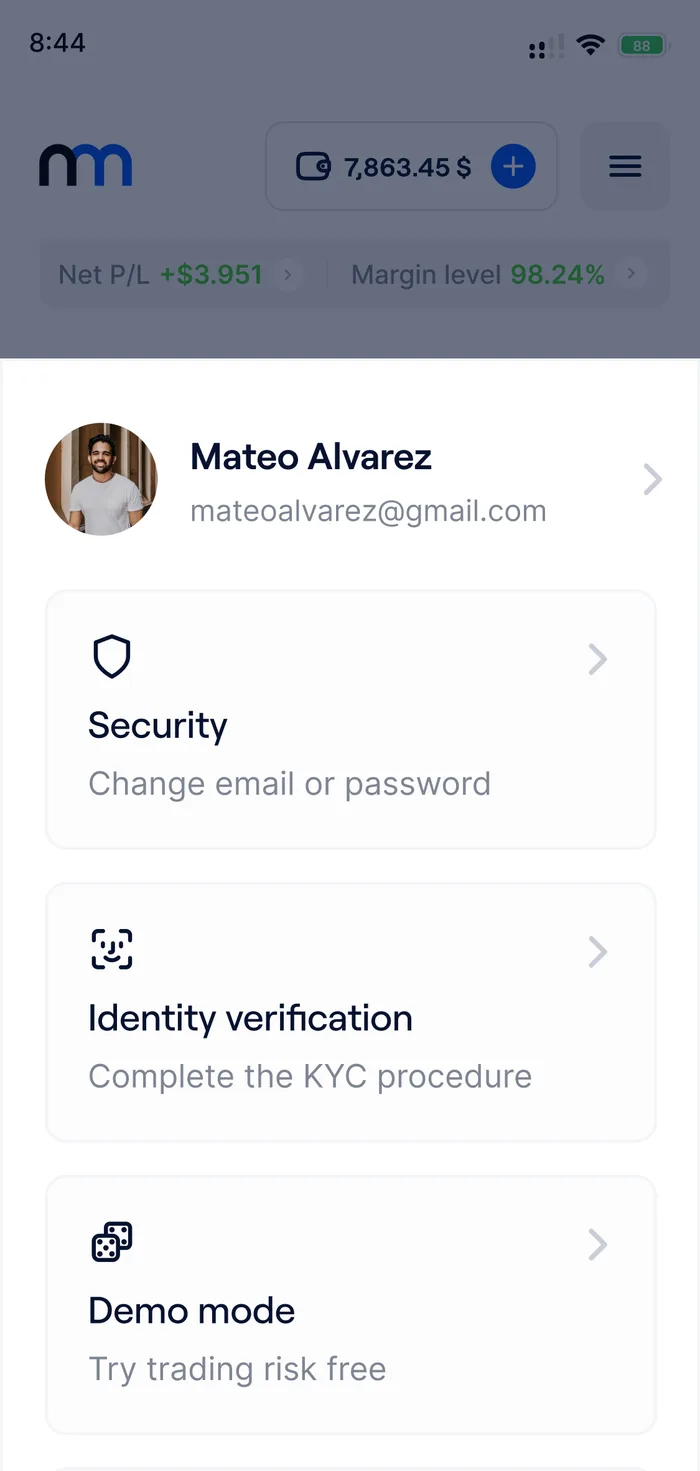Viewport: 700px width, 1471px height.
Task: Open the hamburger menu
Action: [625, 166]
